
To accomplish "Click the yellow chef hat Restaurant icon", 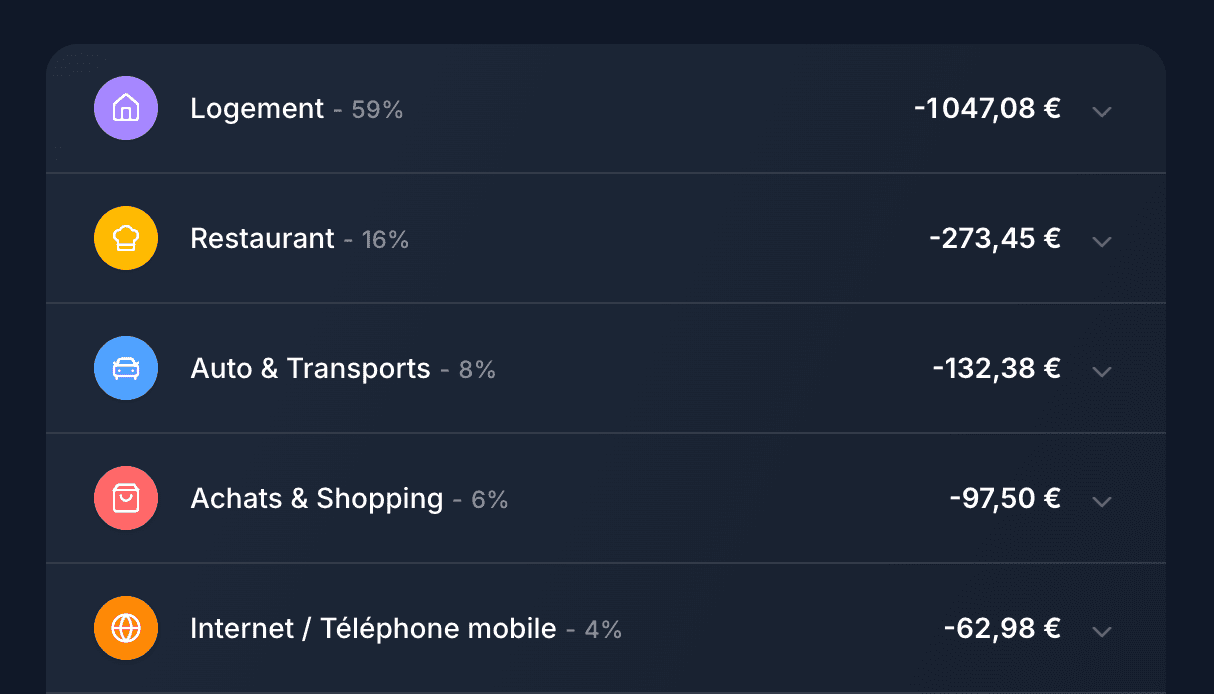I will pyautogui.click(x=126, y=238).
